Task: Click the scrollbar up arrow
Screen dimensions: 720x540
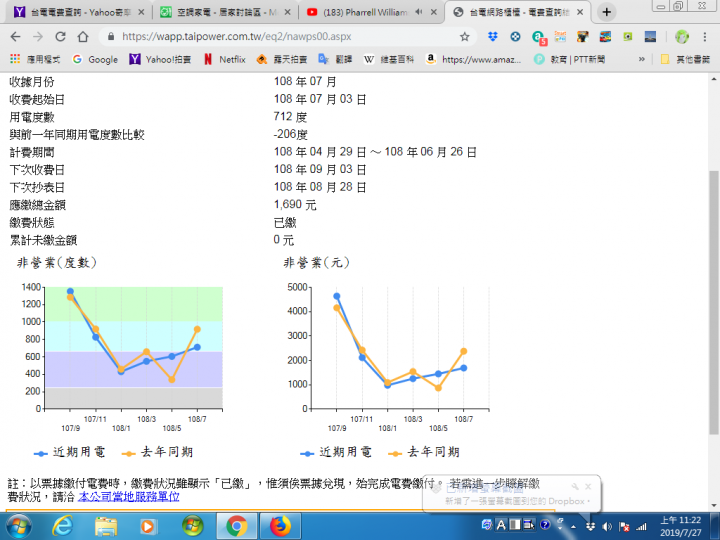Action: [714, 79]
